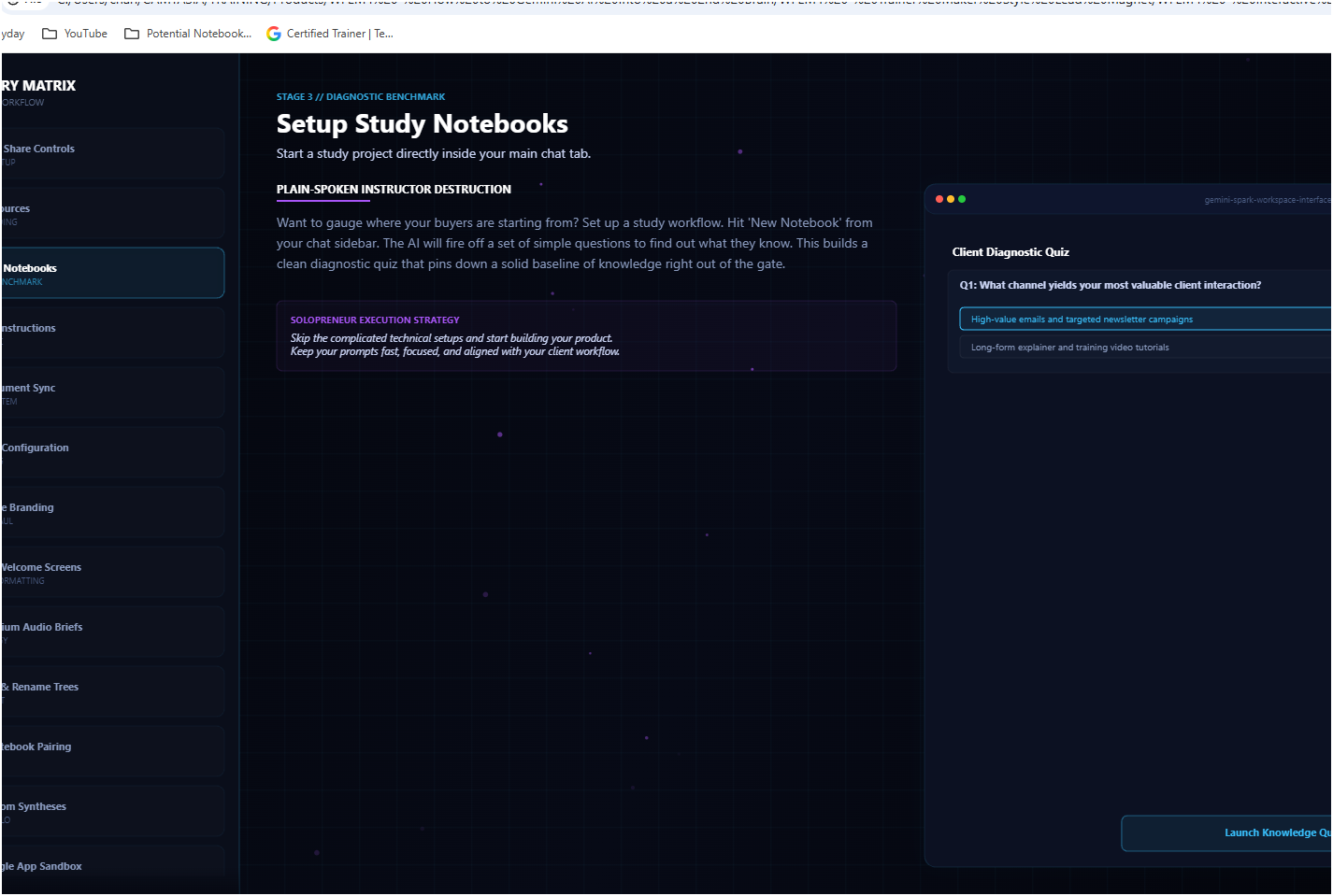Open the Configuration sidebar item
The width and height of the screenshot is (1333, 896).
[x=112, y=452]
